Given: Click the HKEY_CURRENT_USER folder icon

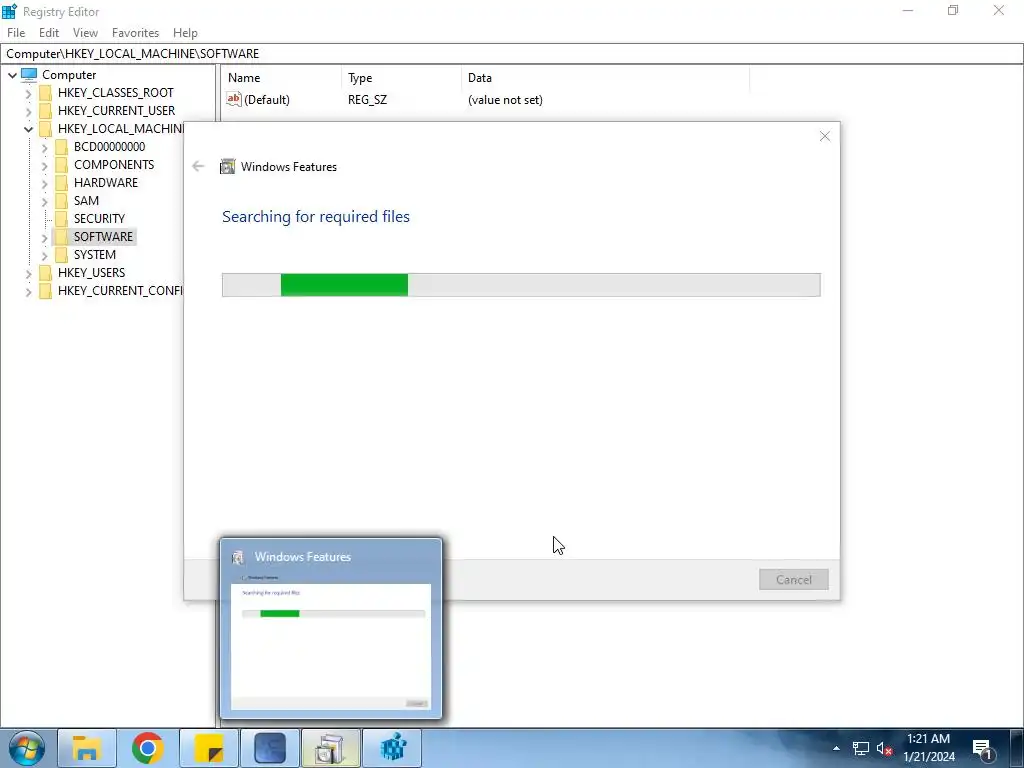Looking at the screenshot, I should coord(45,110).
